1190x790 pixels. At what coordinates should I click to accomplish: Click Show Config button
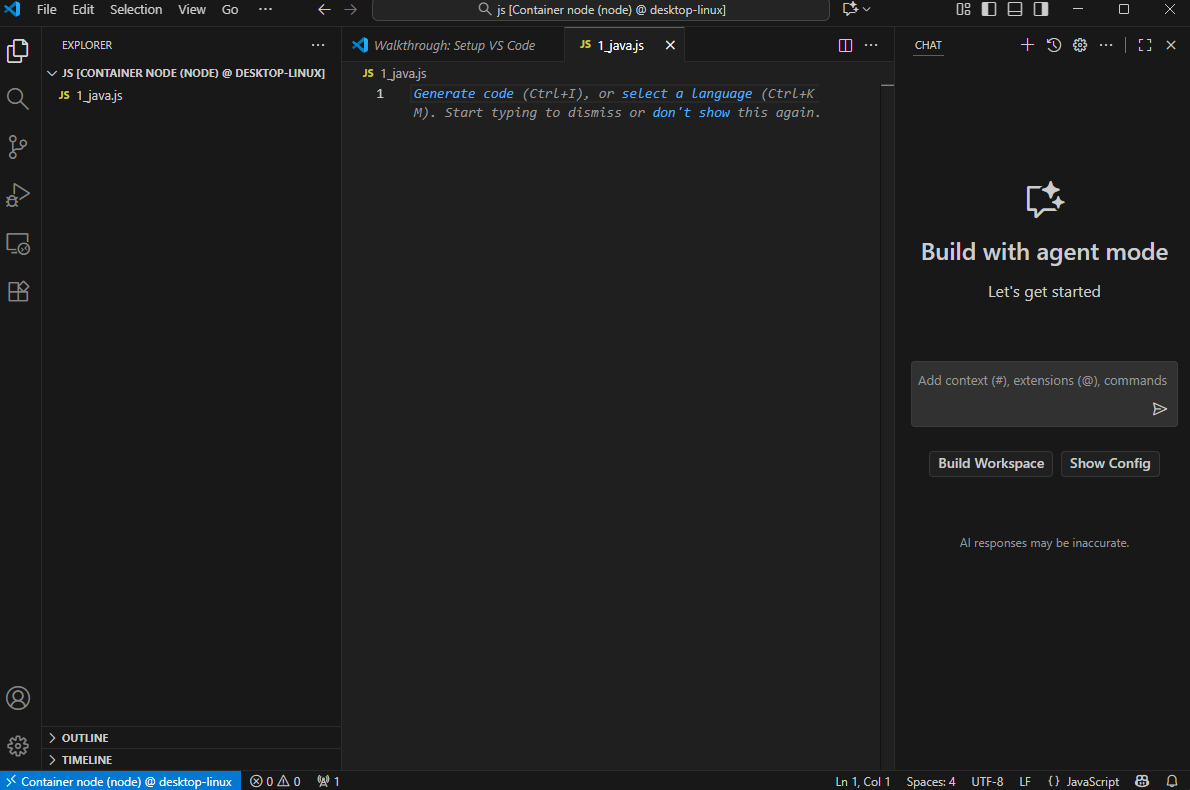[x=1110, y=464]
